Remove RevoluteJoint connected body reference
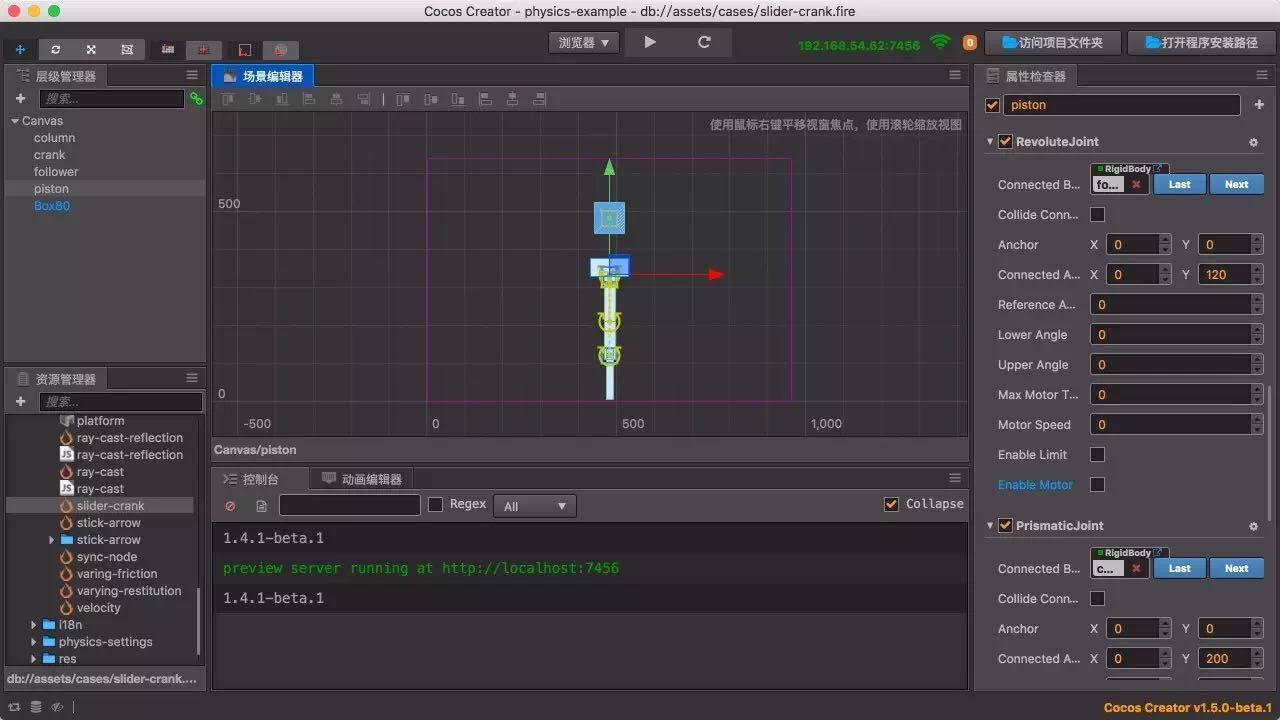 coord(1136,184)
